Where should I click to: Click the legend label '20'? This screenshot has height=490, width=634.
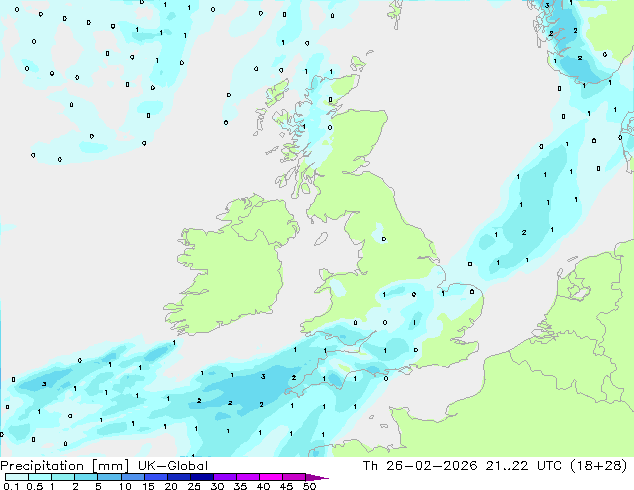[171, 486]
